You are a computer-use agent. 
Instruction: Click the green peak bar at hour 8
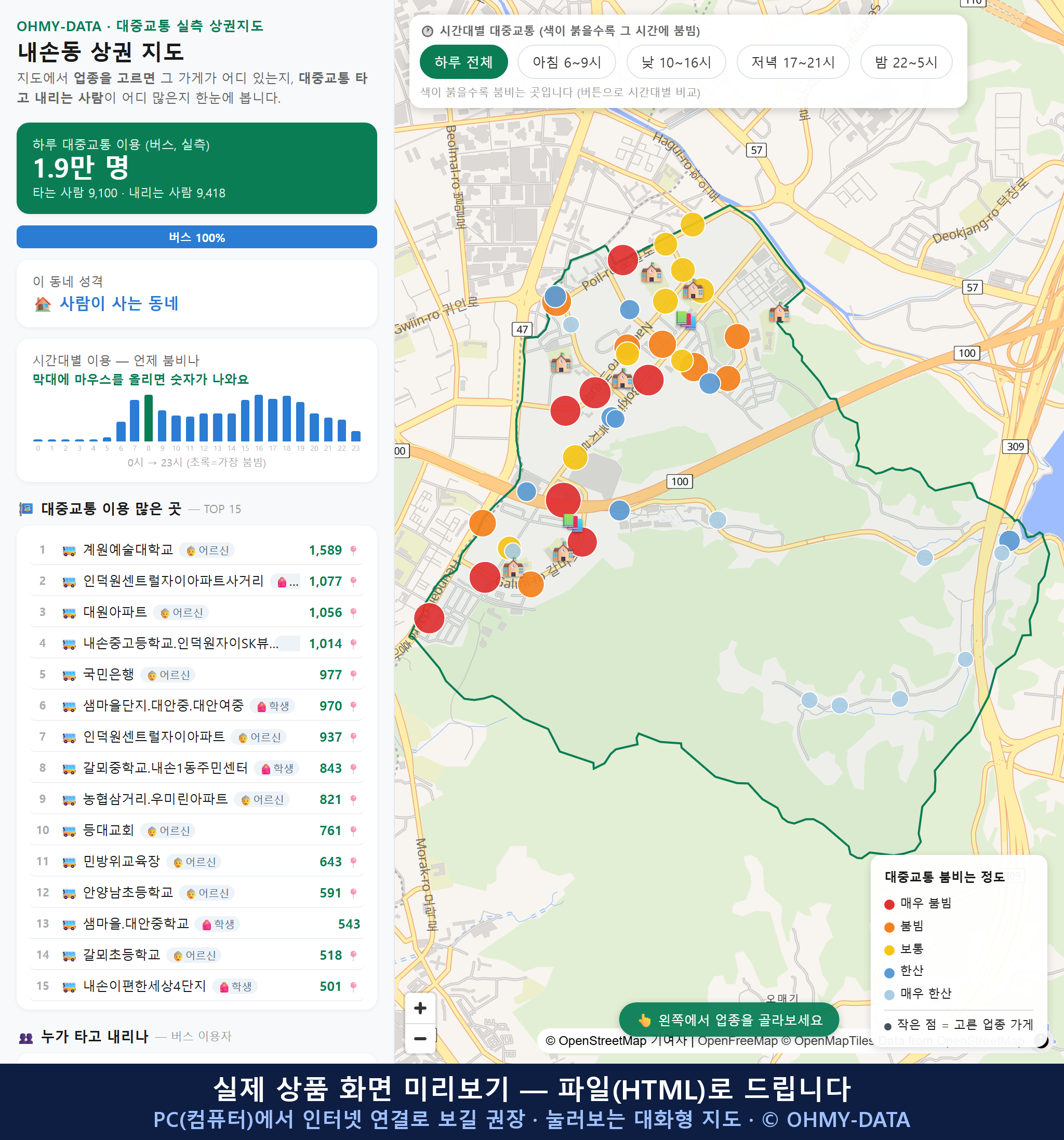pyautogui.click(x=149, y=418)
